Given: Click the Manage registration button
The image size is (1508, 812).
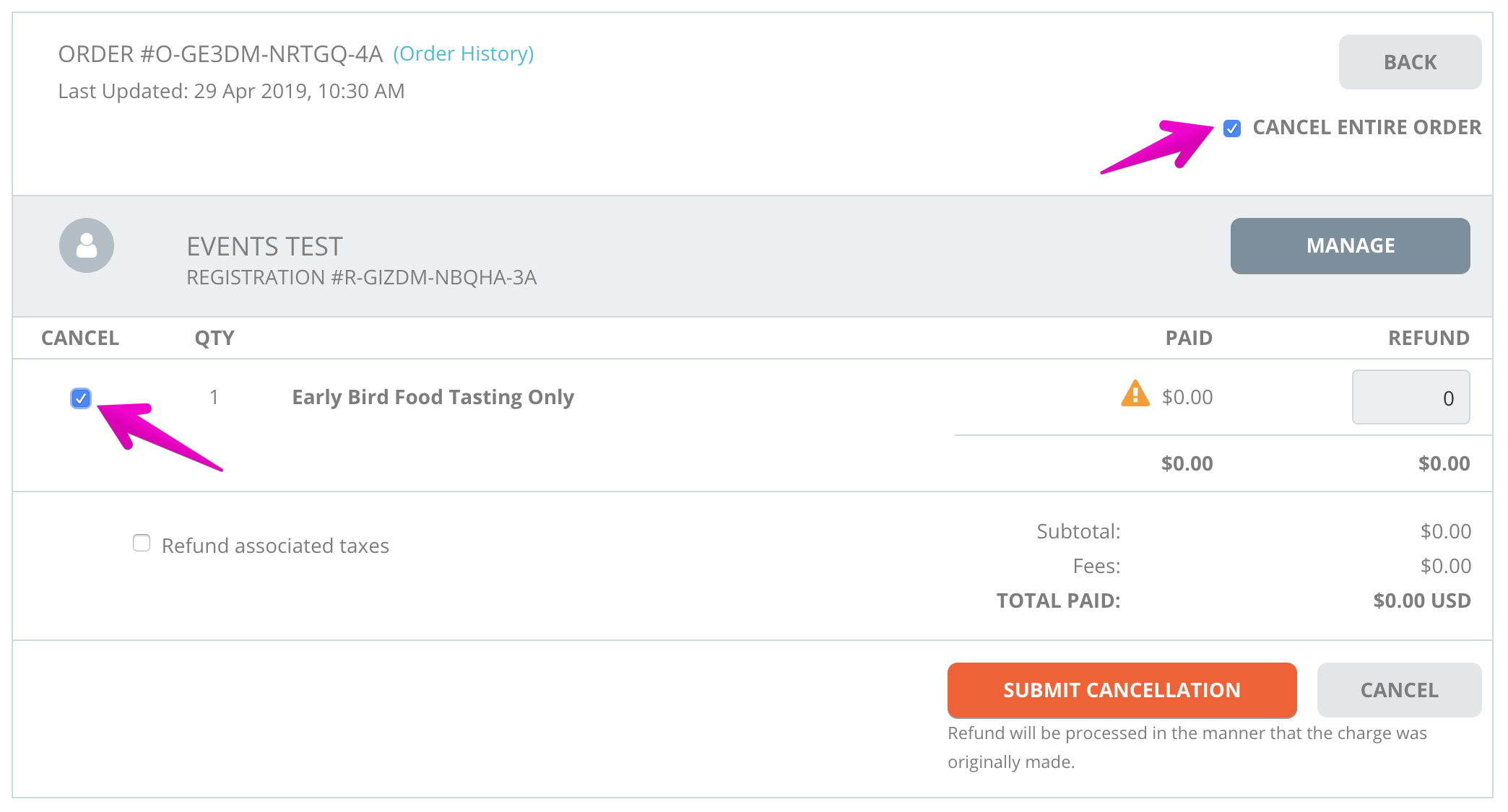Looking at the screenshot, I should coord(1350,245).
